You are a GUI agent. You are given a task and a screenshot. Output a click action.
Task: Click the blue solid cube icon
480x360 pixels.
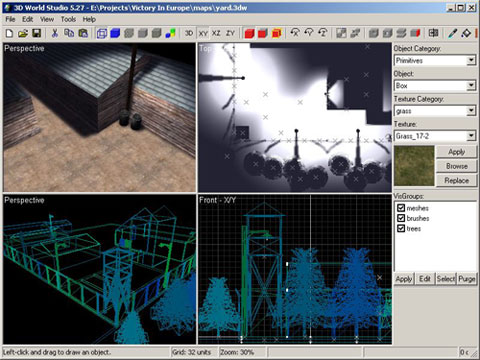click(x=115, y=33)
